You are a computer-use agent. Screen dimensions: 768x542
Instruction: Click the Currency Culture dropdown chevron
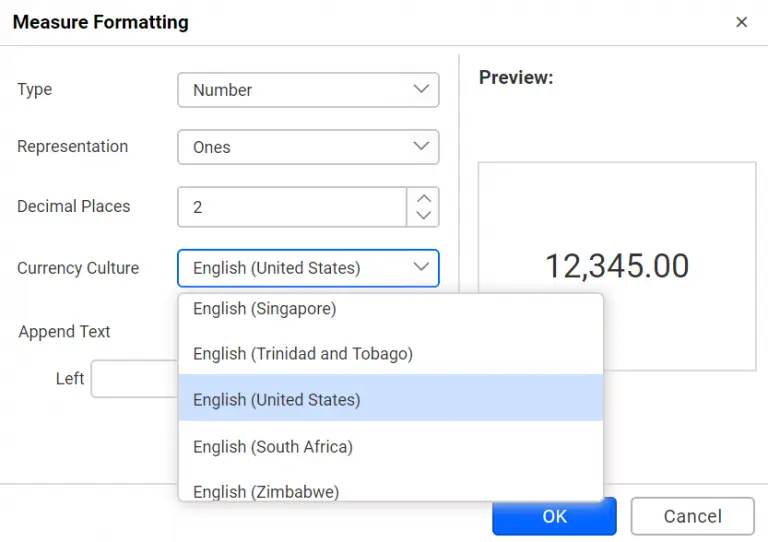(421, 267)
